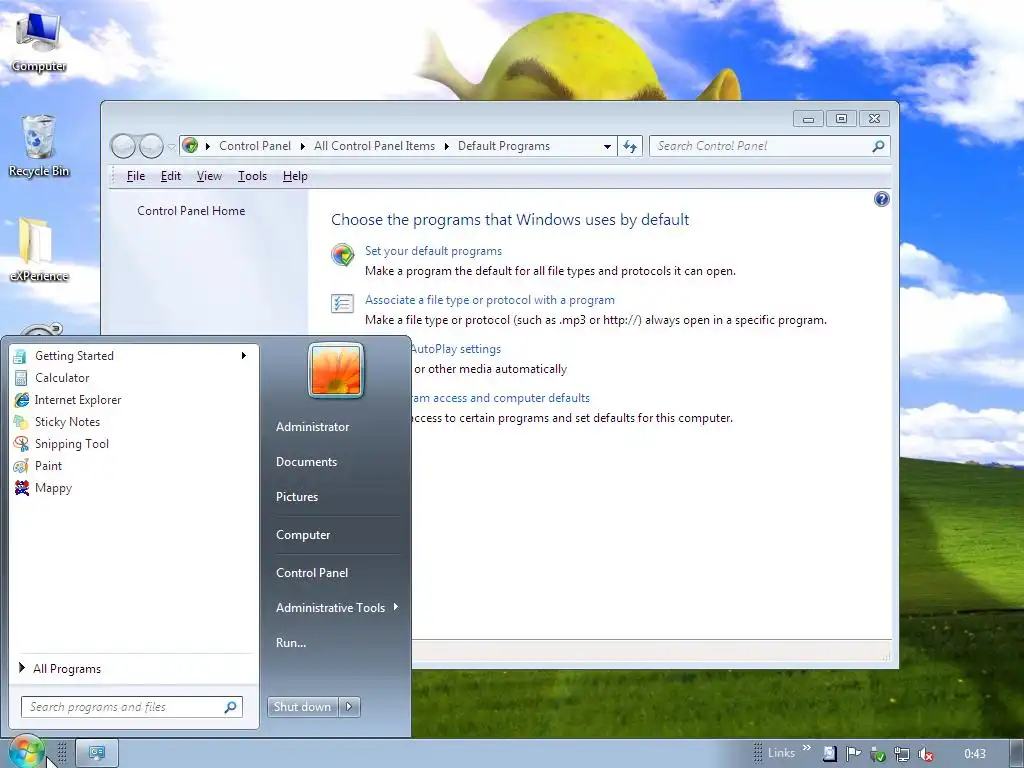Screen dimensions: 1024x768
Task: Click the muted speaker volume tray icon
Action: pyautogui.click(x=925, y=754)
